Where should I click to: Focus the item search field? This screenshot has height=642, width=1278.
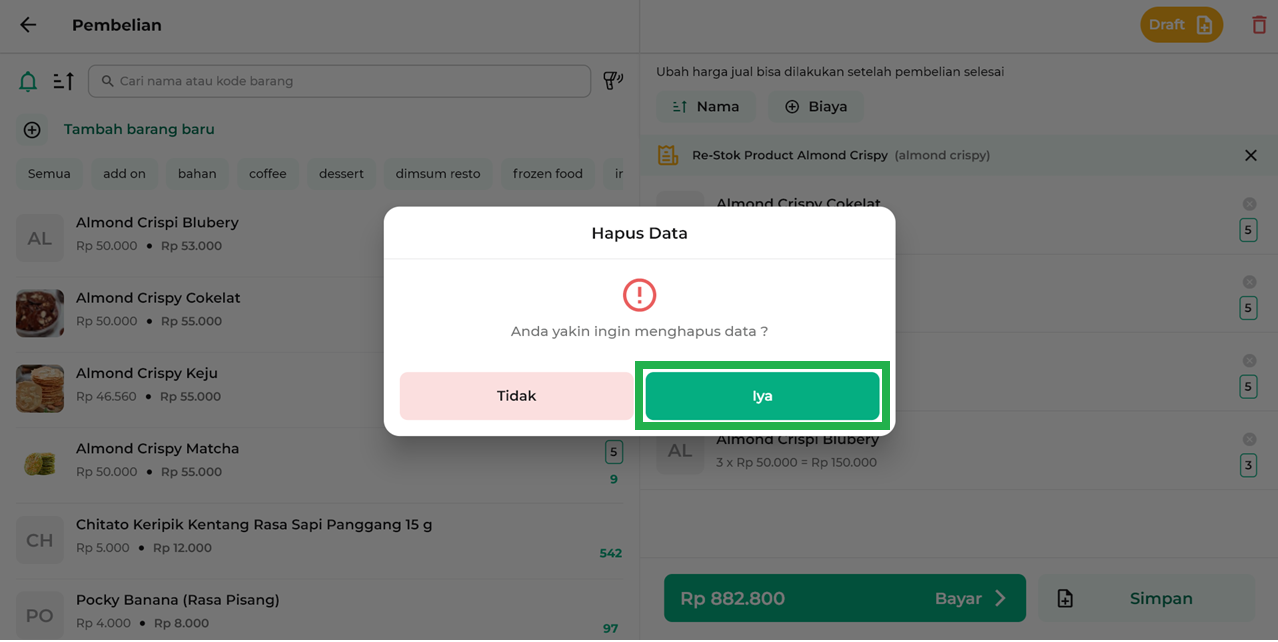click(340, 81)
